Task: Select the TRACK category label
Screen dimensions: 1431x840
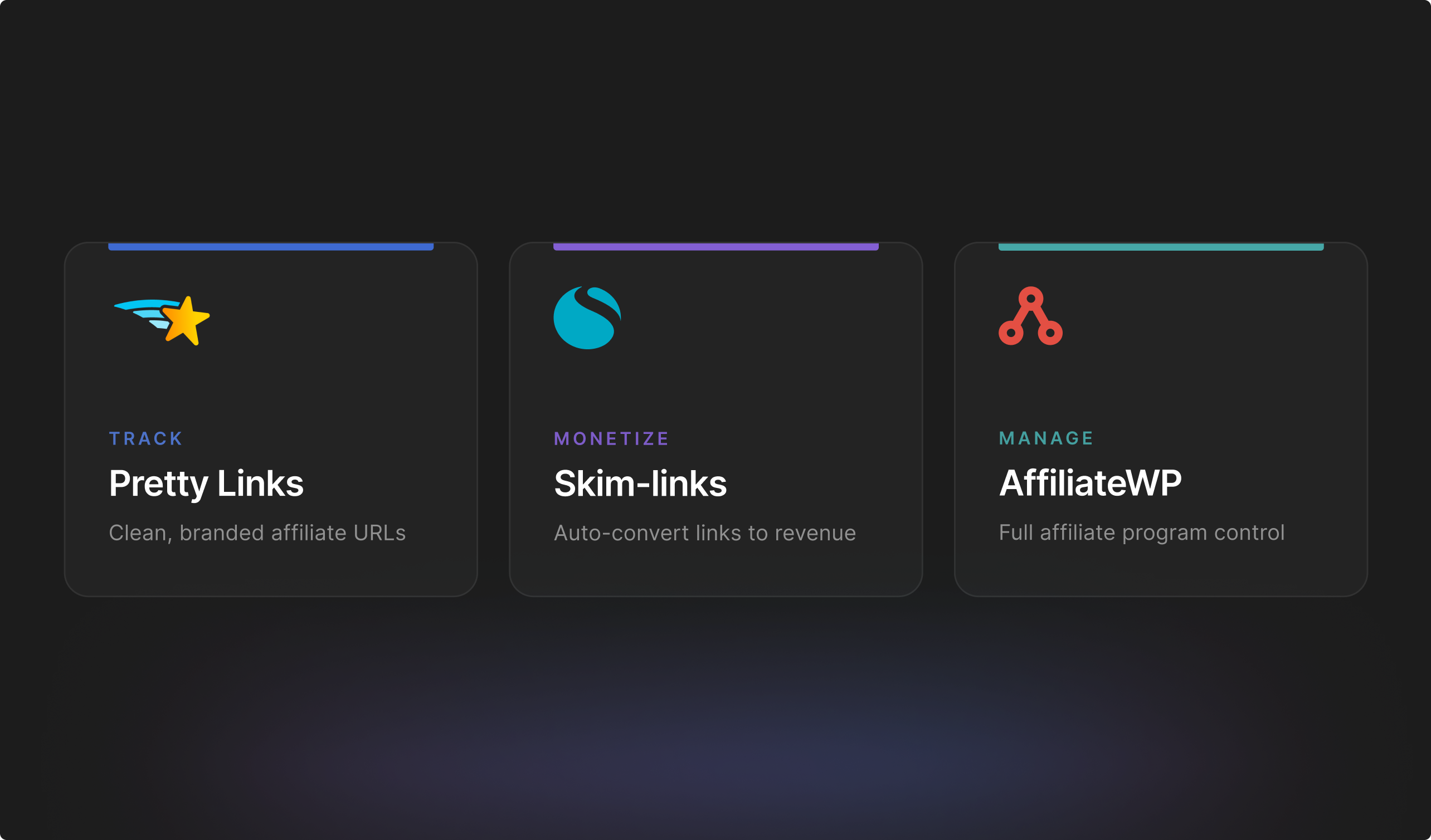Action: point(146,438)
